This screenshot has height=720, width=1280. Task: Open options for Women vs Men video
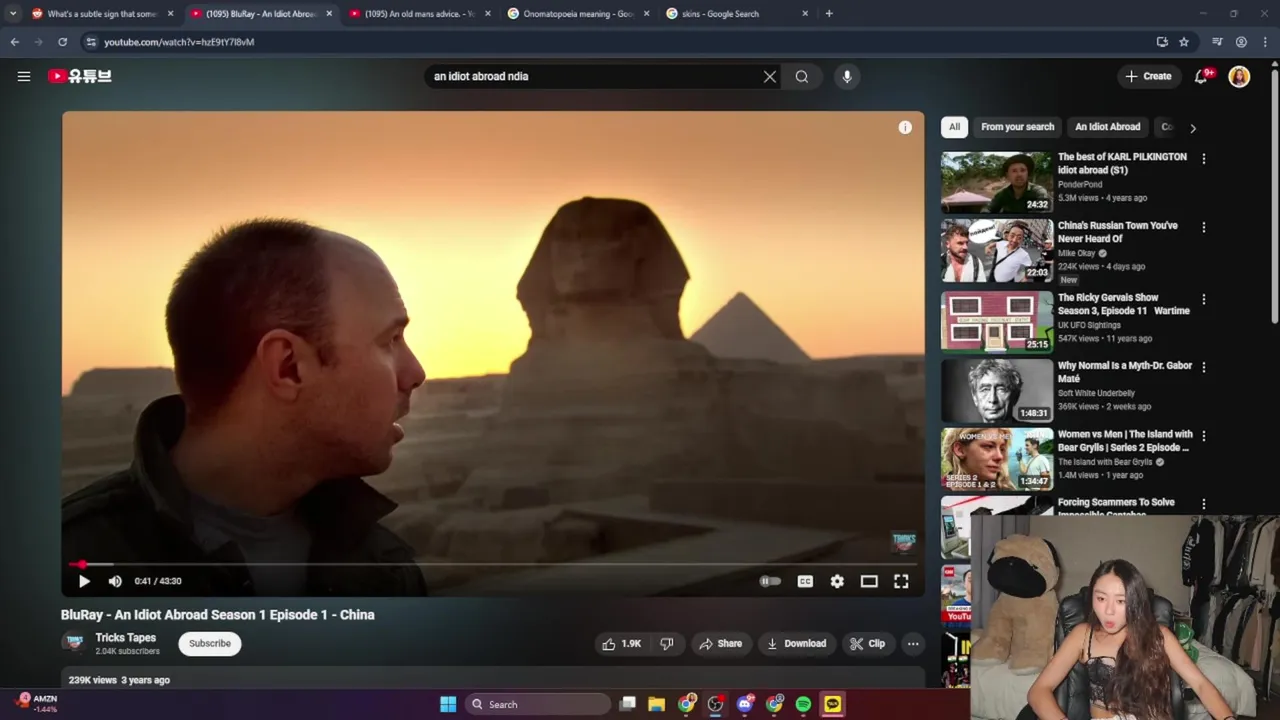(1203, 436)
